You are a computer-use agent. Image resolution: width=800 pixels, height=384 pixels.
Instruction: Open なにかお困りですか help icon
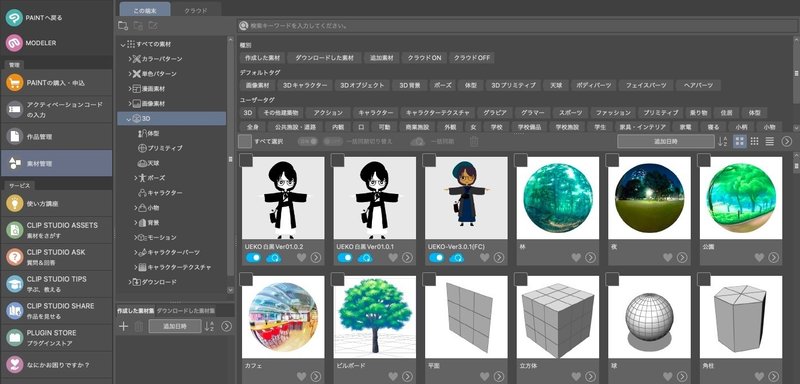click(x=14, y=365)
